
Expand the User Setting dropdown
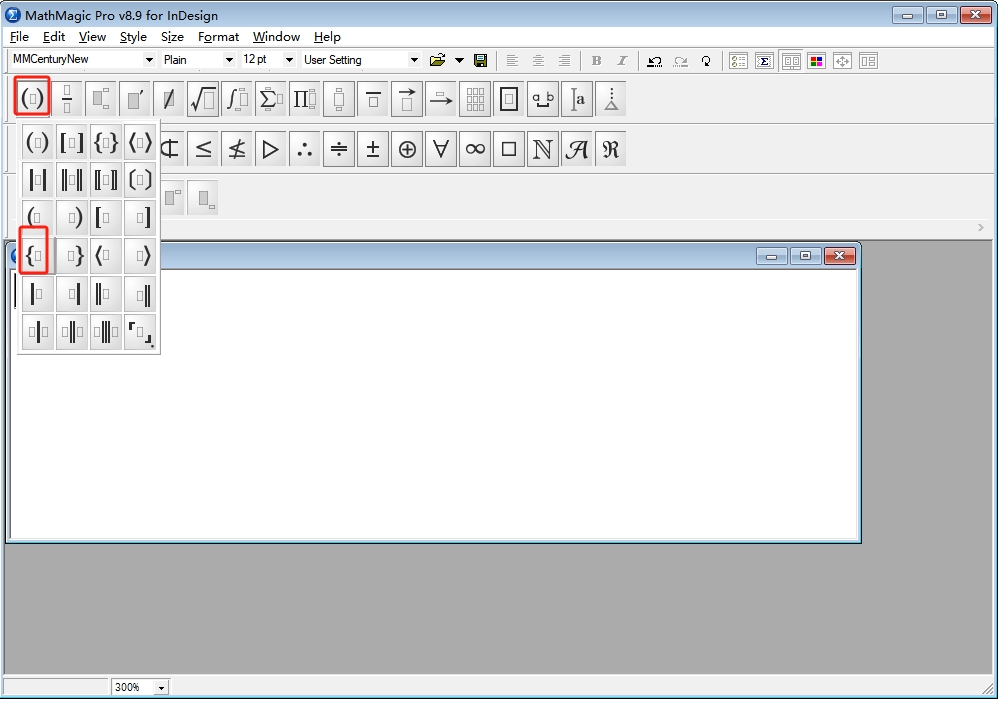click(x=414, y=60)
